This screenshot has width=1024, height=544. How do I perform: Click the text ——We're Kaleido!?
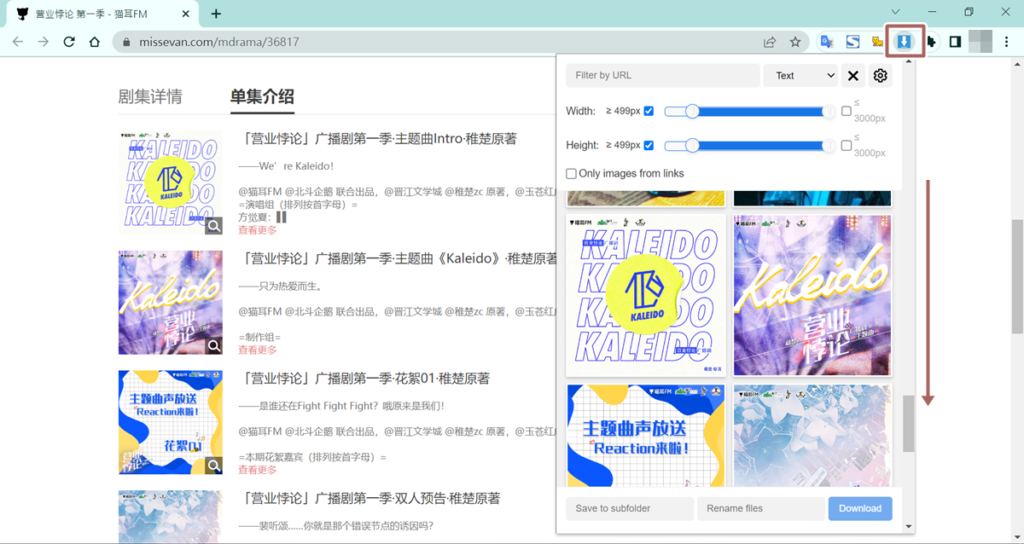pyautogui.click(x=286, y=167)
